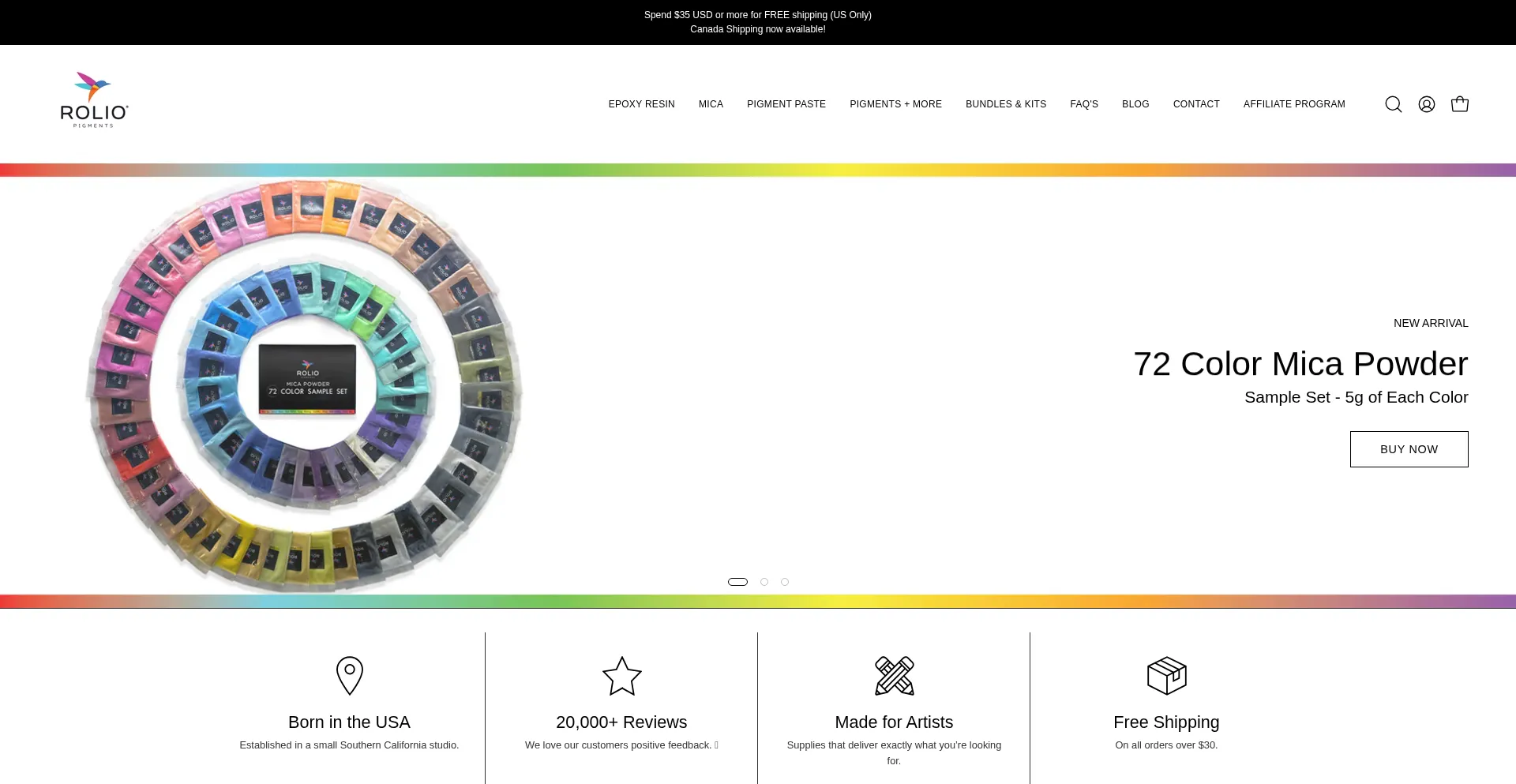Click the 20,000+ Reviews heading

point(621,722)
